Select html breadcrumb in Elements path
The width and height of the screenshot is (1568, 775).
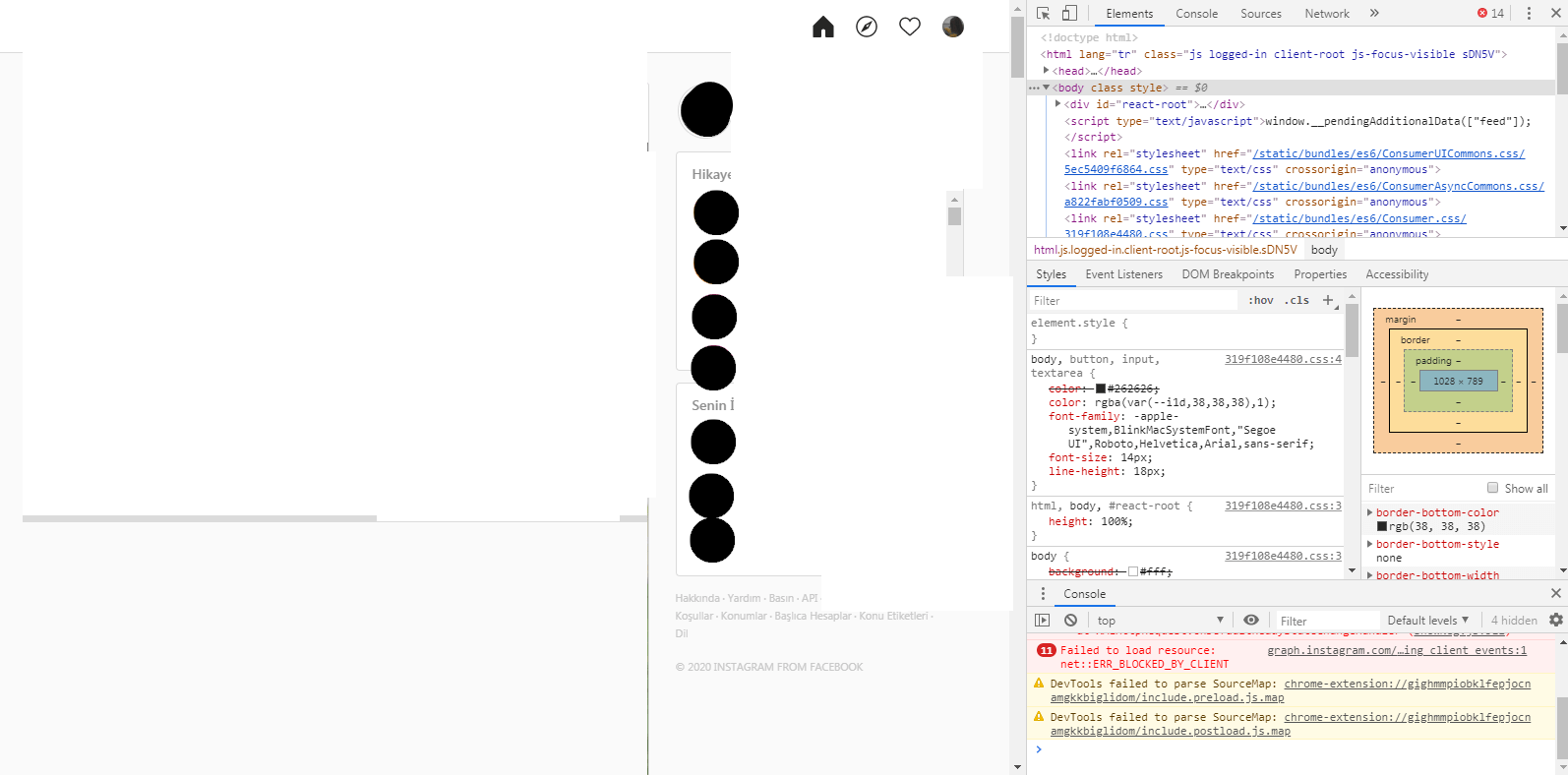[1165, 250]
